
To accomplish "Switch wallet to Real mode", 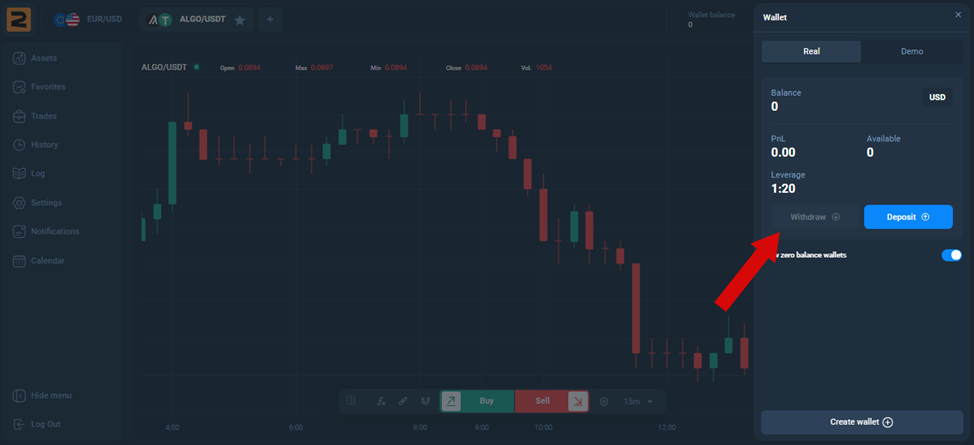I will 811,51.
